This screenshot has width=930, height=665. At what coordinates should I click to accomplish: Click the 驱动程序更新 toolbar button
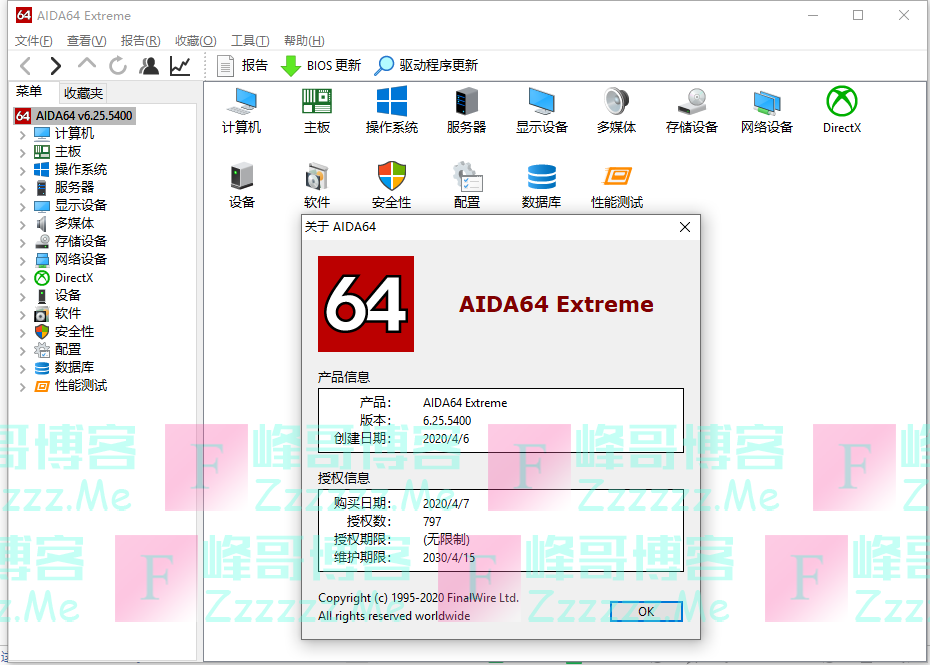point(426,66)
